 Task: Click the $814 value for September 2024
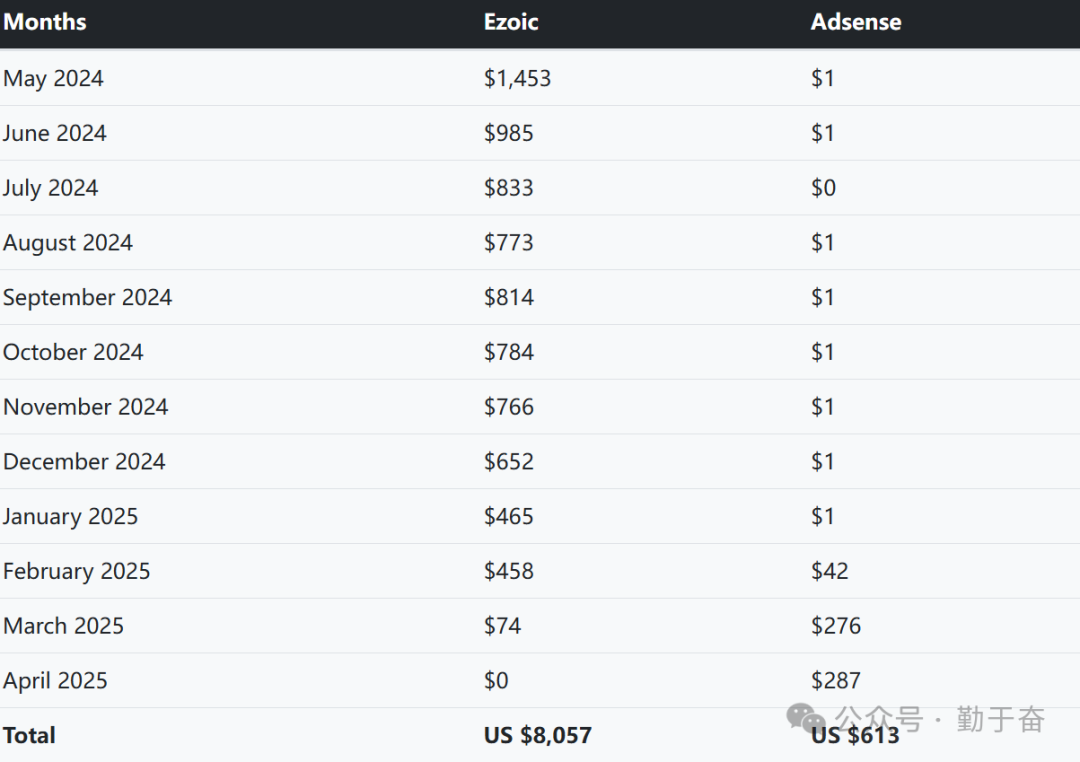pyautogui.click(x=509, y=297)
